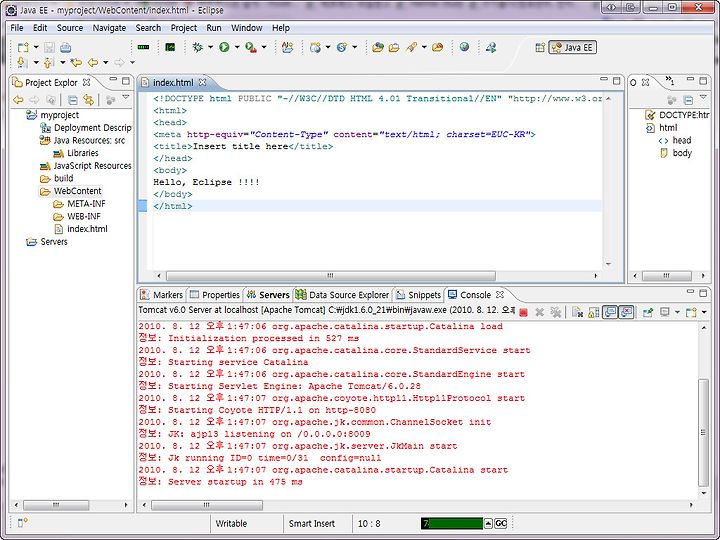Show hidden views list chevron in Outline panel
This screenshot has width=720, height=540.
(670, 81)
